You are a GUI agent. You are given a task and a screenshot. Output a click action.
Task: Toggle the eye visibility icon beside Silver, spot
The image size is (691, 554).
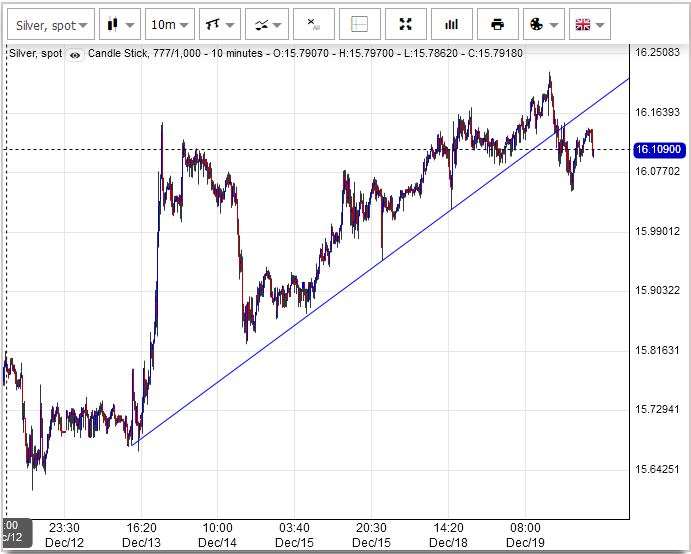75,54
